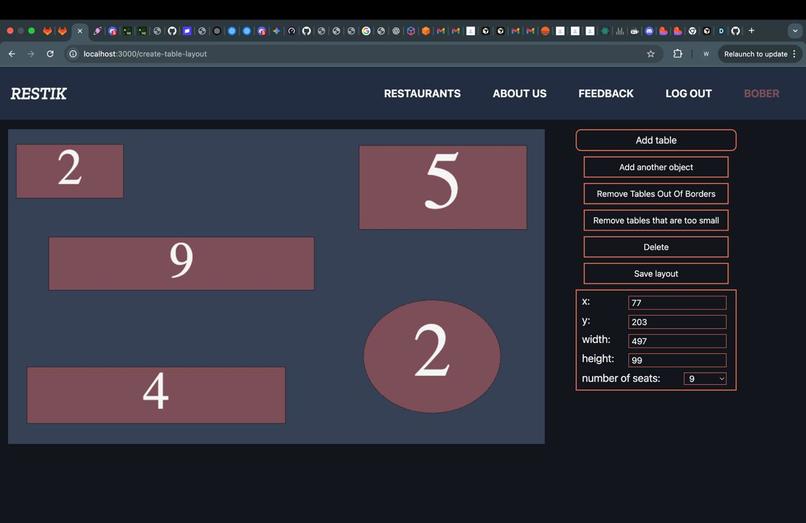Select the round table with 2 seats
Screen dimensions: 806x523
point(432,356)
